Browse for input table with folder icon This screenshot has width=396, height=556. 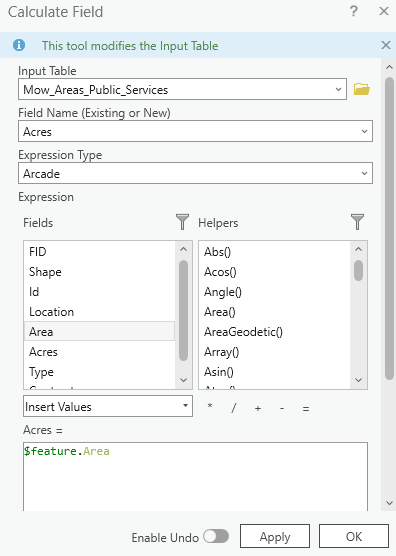click(x=362, y=89)
